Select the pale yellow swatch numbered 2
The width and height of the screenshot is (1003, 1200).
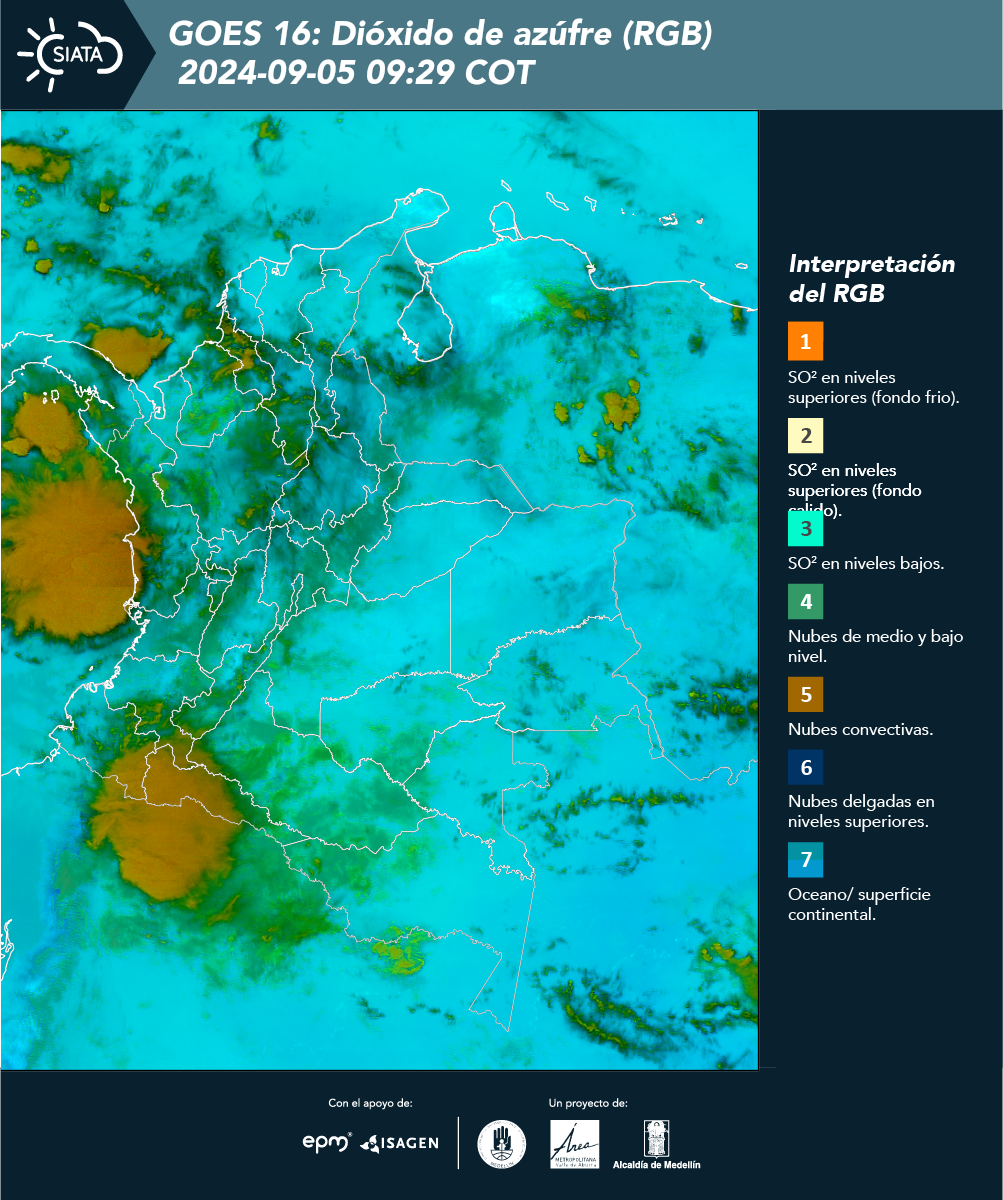pyautogui.click(x=805, y=436)
